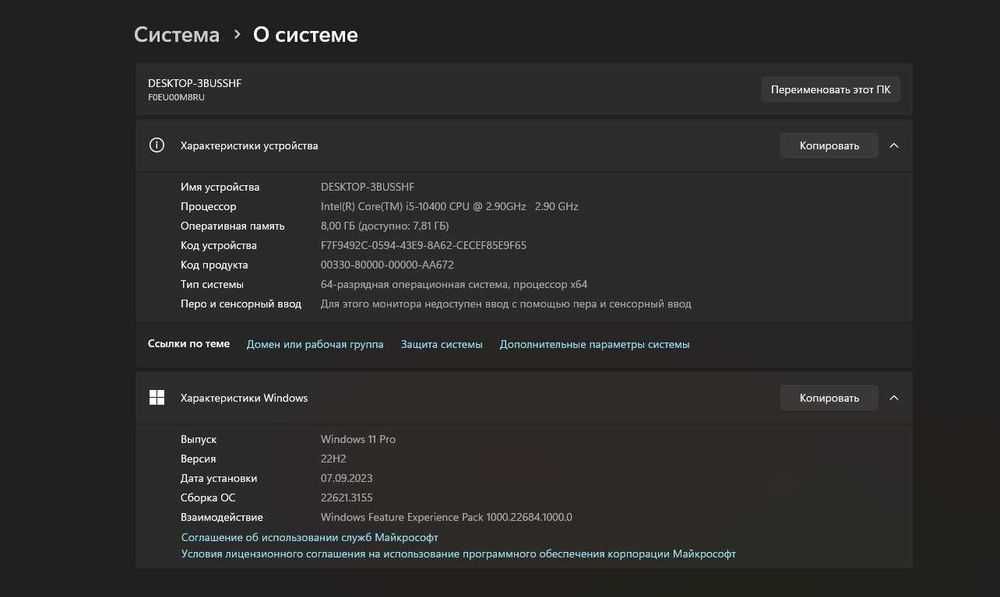
Task: Select the Перо и сенсорный ввод value
Action: click(x=506, y=304)
